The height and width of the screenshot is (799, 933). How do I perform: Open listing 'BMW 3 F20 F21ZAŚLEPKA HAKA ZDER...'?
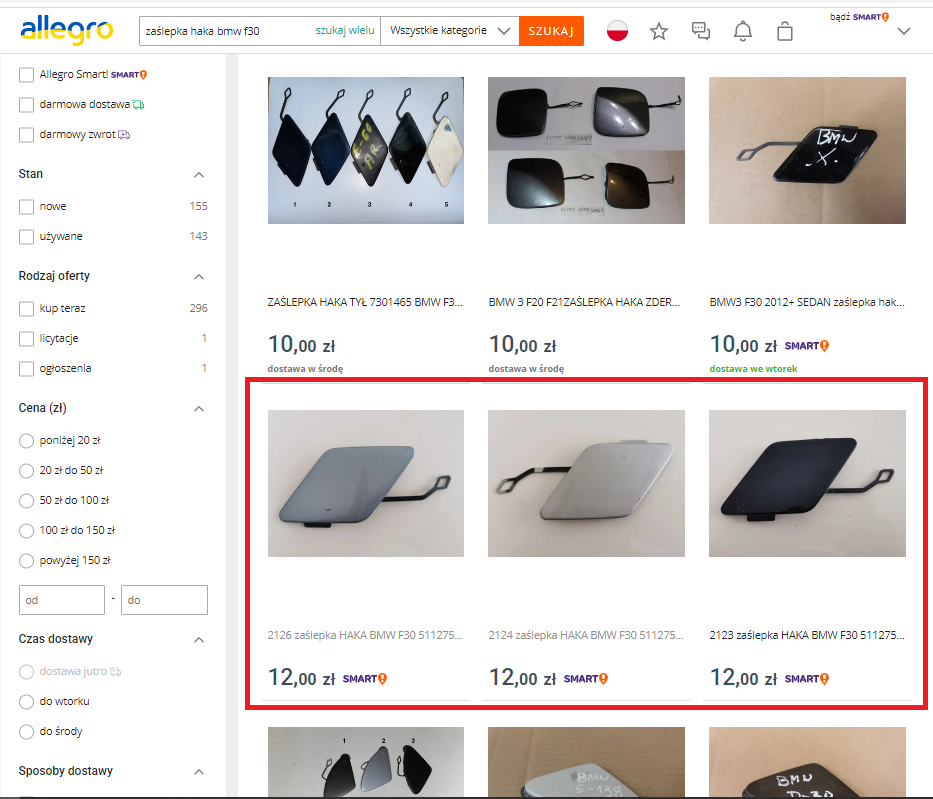click(x=584, y=302)
